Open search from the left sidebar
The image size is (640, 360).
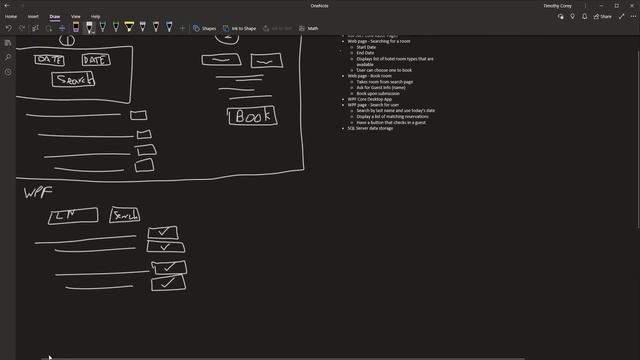coord(8,57)
